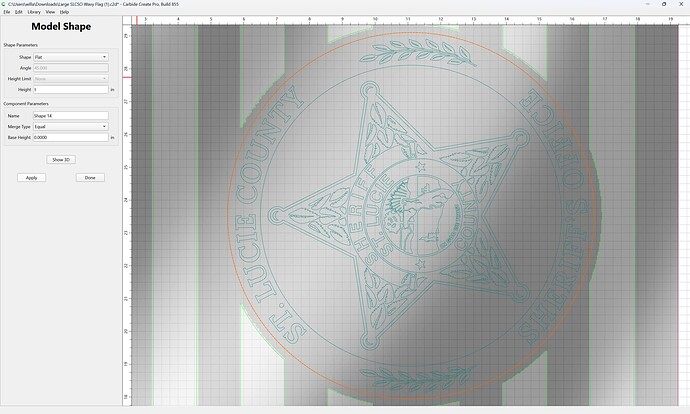Open the Height Limit dropdown
The height and width of the screenshot is (414, 690).
point(70,78)
